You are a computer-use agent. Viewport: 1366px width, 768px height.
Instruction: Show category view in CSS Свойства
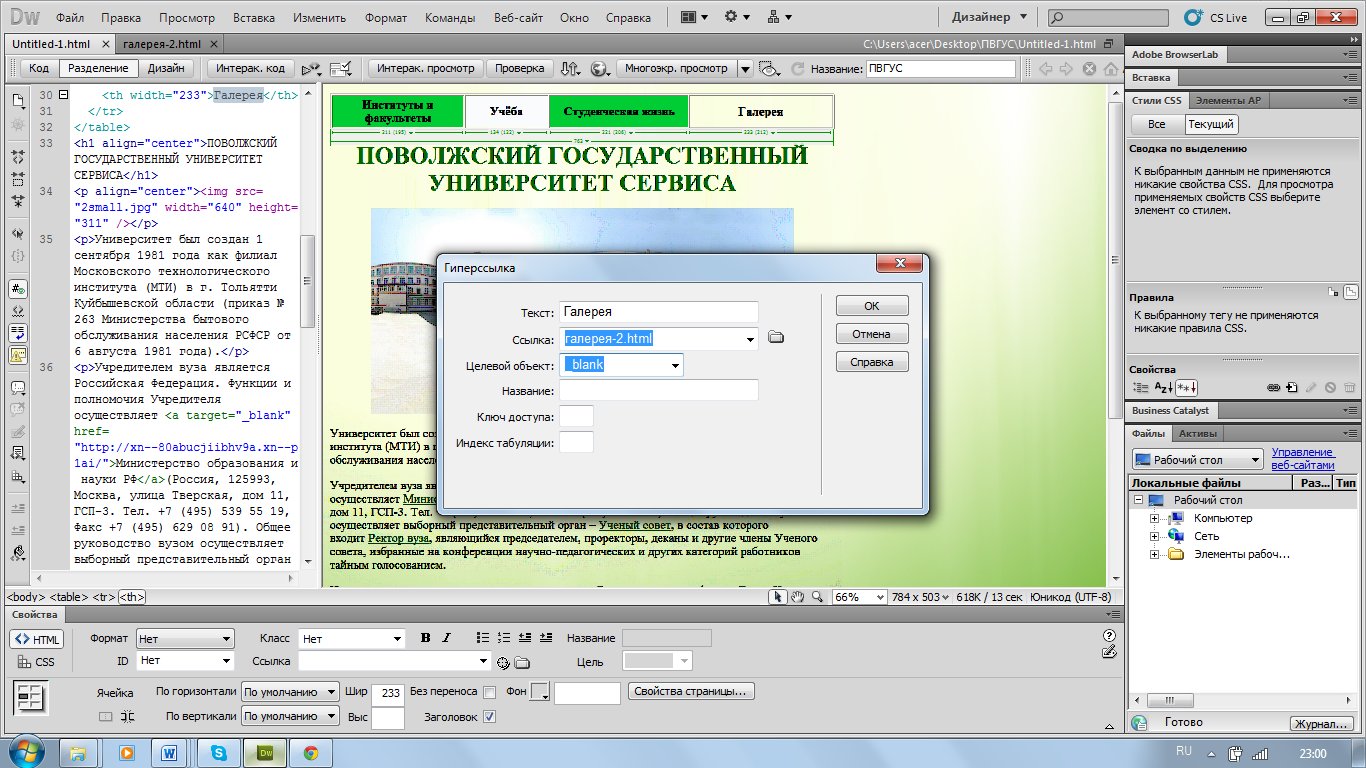[x=1140, y=387]
